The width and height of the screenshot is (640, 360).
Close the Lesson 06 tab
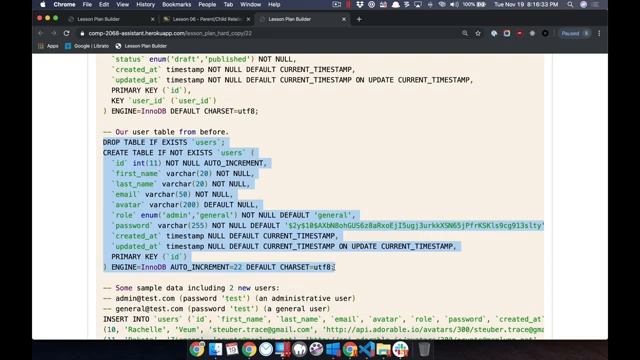tap(248, 19)
